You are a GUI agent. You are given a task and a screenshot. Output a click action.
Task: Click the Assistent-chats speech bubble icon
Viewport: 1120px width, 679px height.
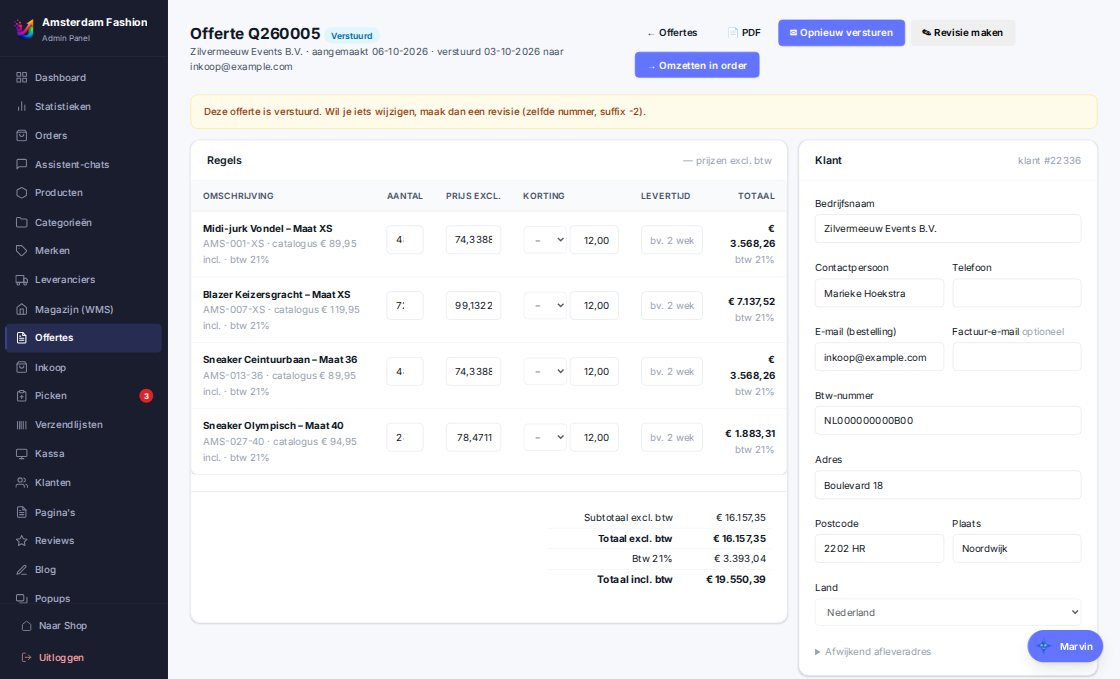pyautogui.click(x=21, y=164)
